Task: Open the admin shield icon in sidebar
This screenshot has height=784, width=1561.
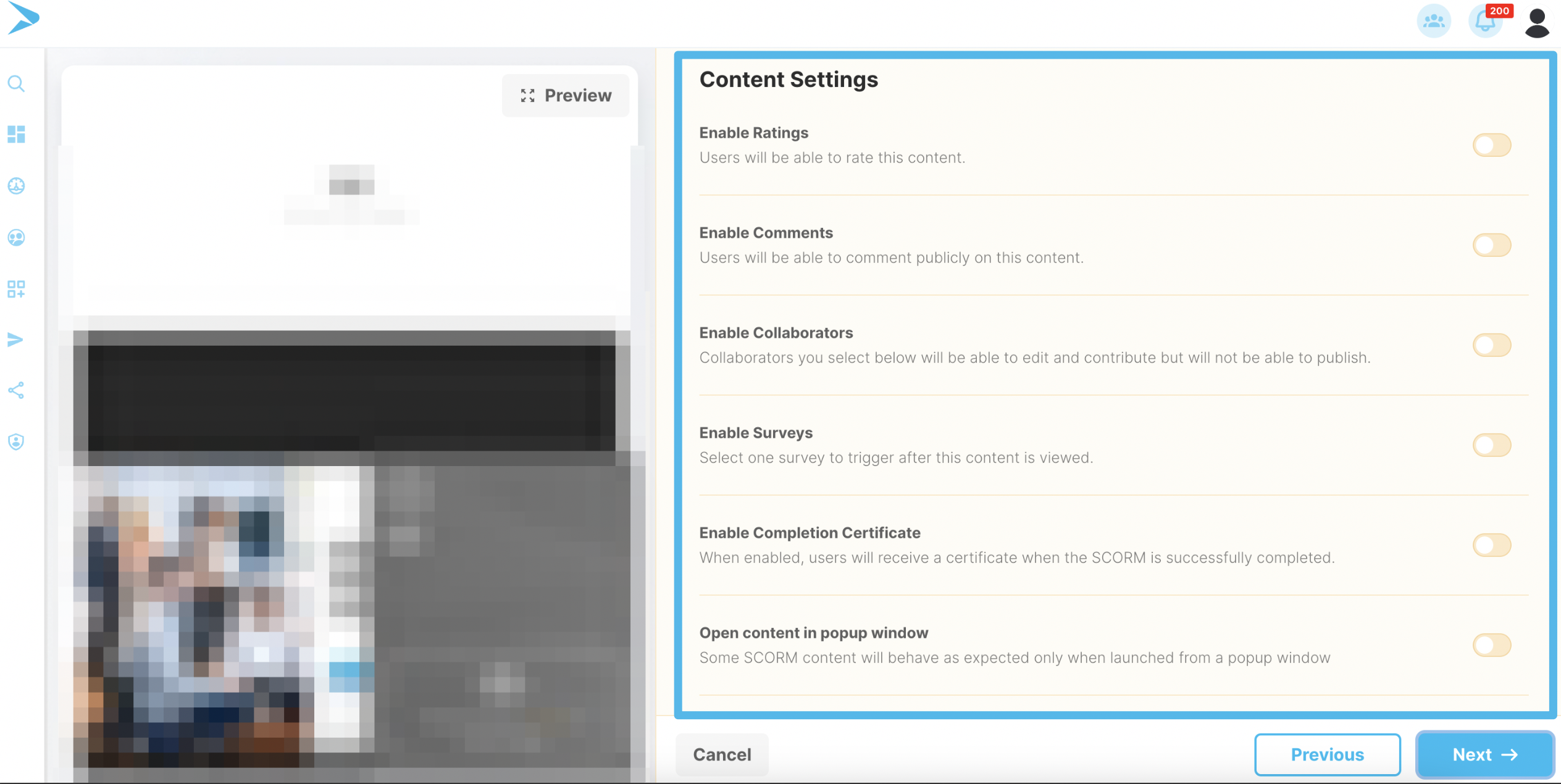Action: (x=16, y=442)
